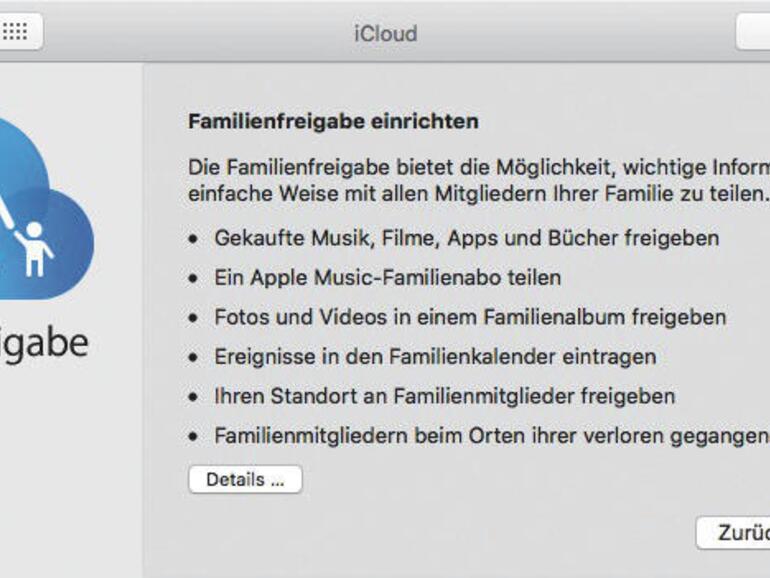This screenshot has height=578, width=770.
Task: Click the Show All preferences grid button
Action: 17,32
